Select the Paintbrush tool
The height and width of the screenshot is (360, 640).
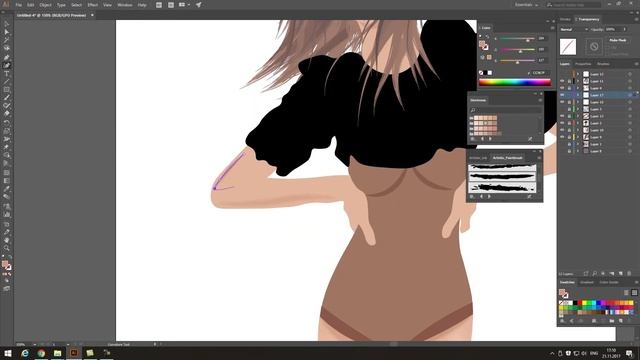point(7,98)
